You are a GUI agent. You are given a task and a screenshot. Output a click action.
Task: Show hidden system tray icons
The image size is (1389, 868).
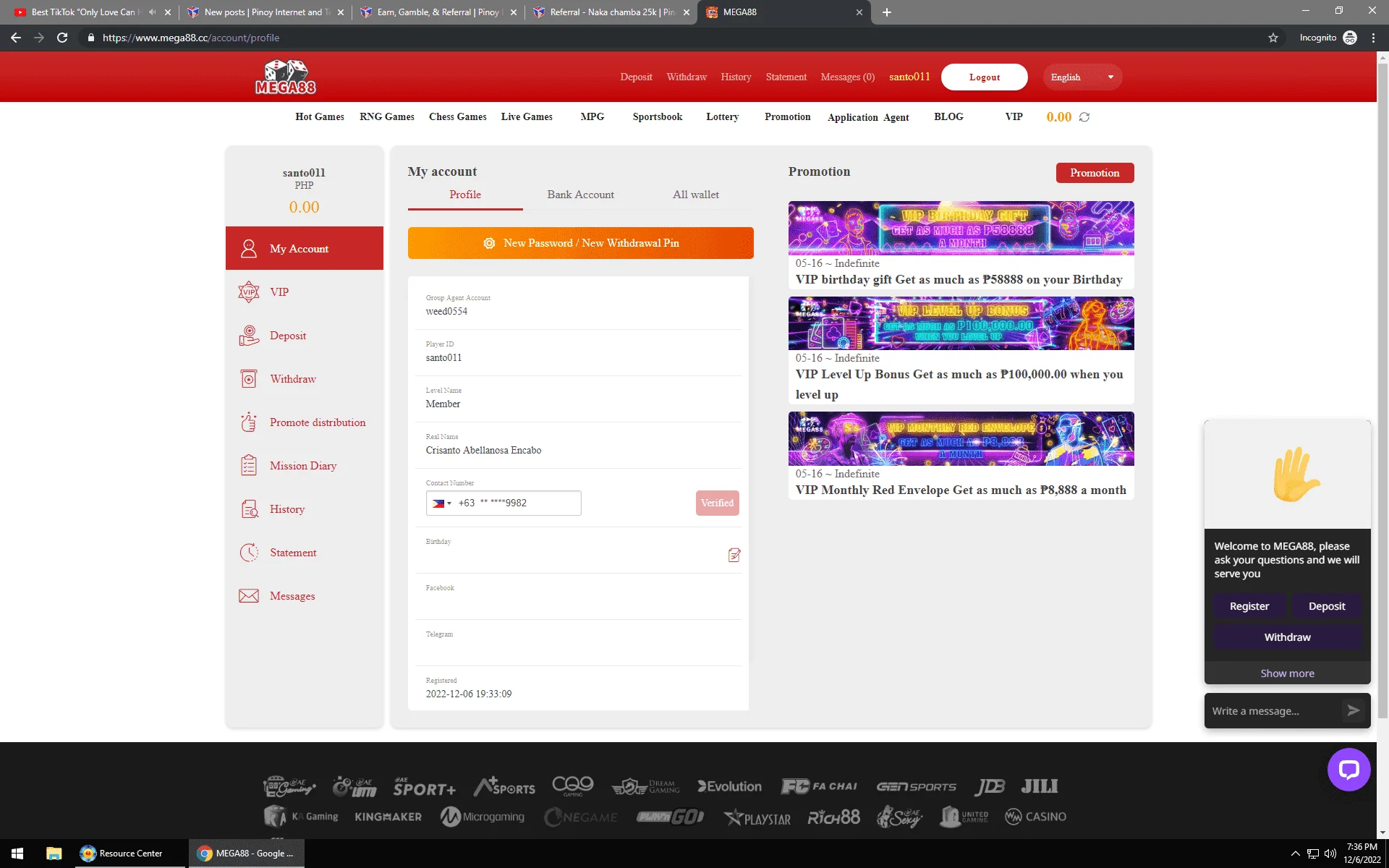1295,854
